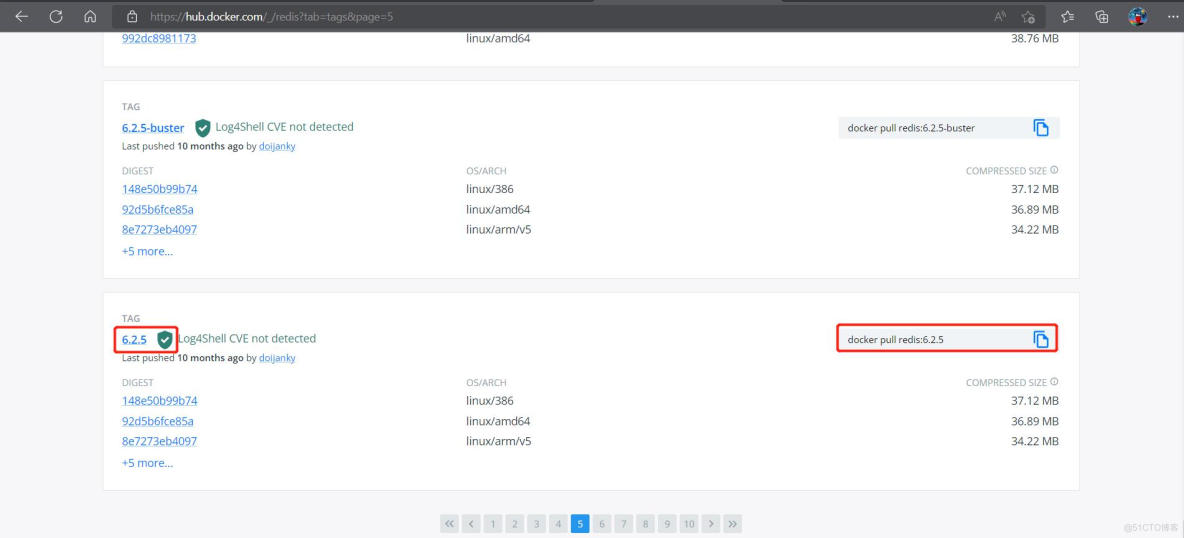Image resolution: width=1184 pixels, height=538 pixels.
Task: Open digest 8e7273eb4097 under 6.2.5-buster
Action: (x=159, y=230)
